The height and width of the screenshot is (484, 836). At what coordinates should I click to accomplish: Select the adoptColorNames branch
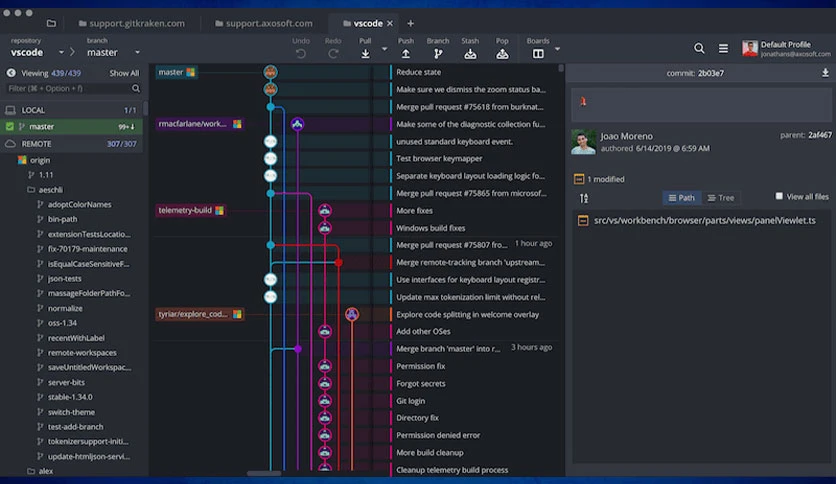pos(79,204)
